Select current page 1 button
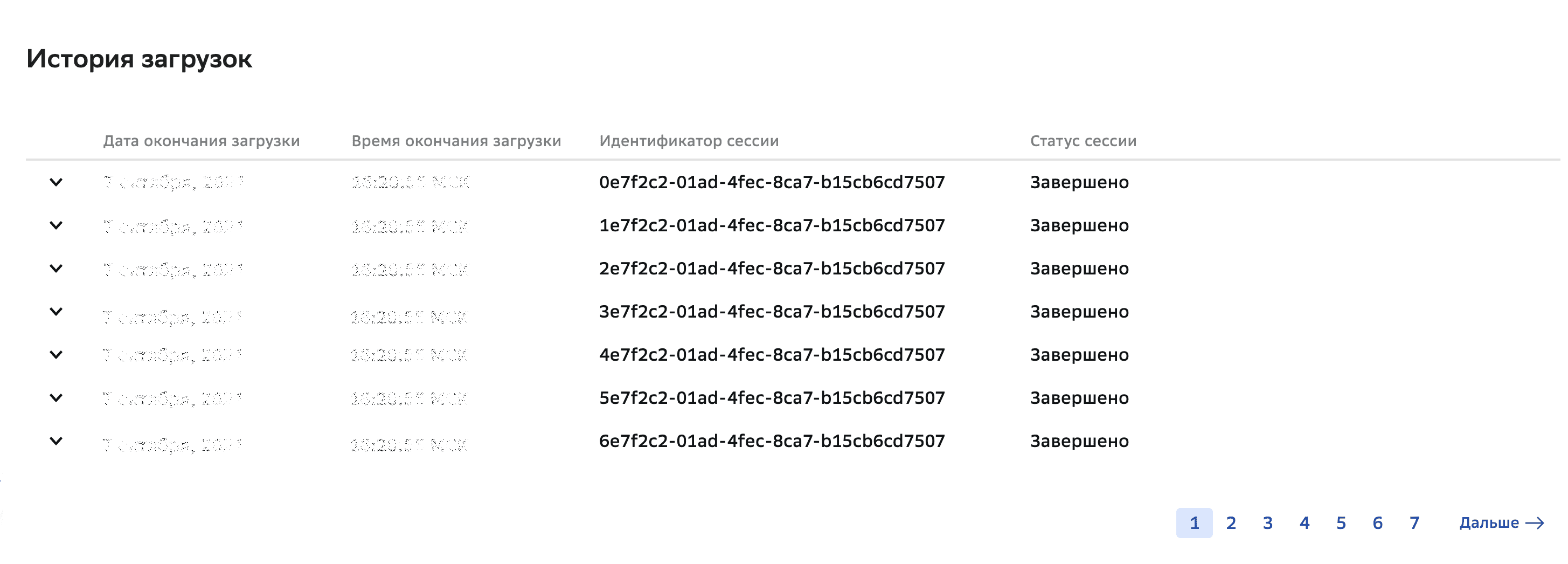The height and width of the screenshot is (564, 1568). (1194, 523)
